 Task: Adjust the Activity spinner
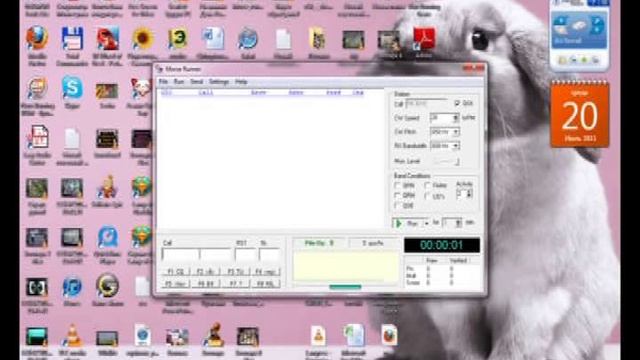[x=469, y=194]
